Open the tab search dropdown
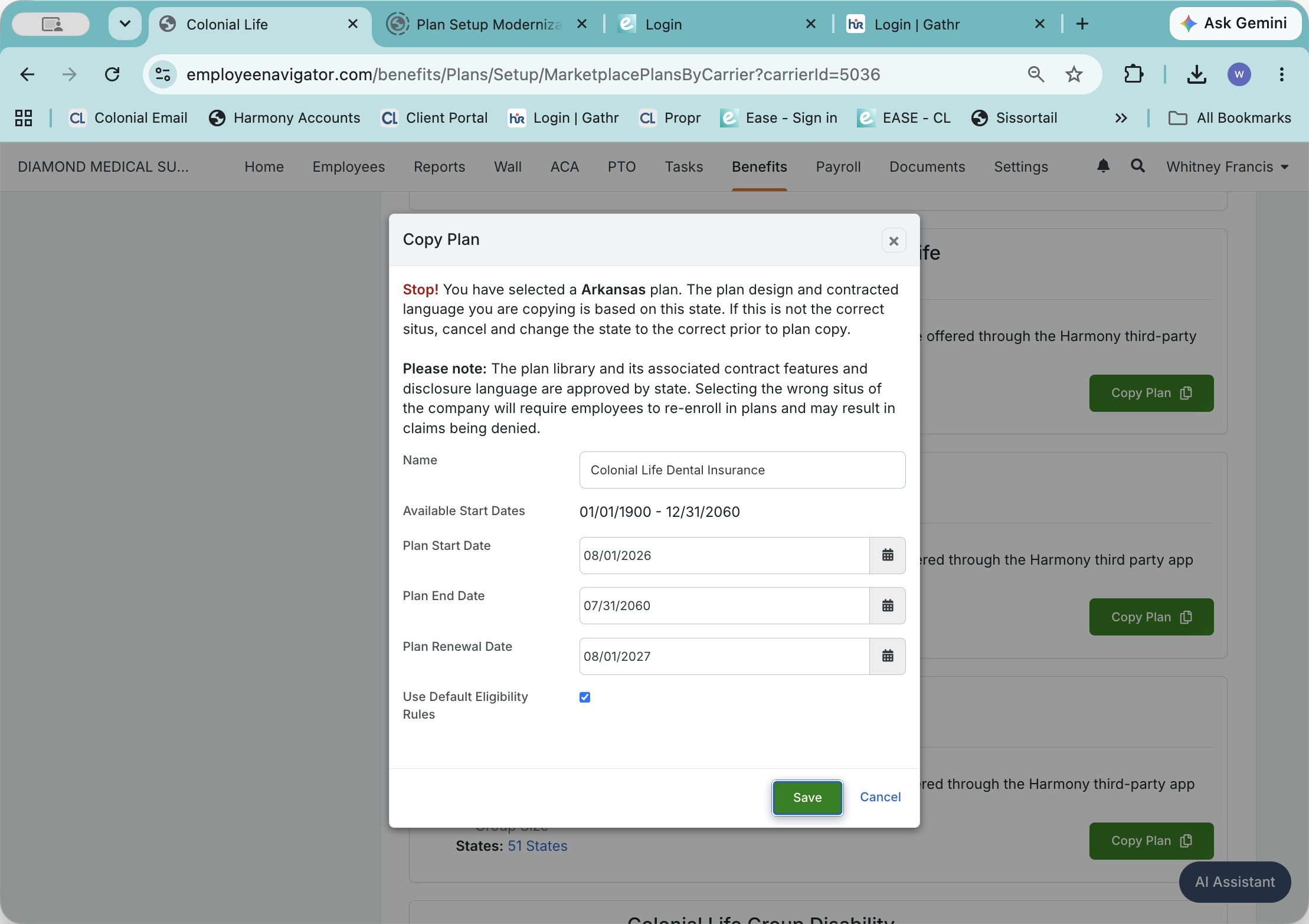 125,24
